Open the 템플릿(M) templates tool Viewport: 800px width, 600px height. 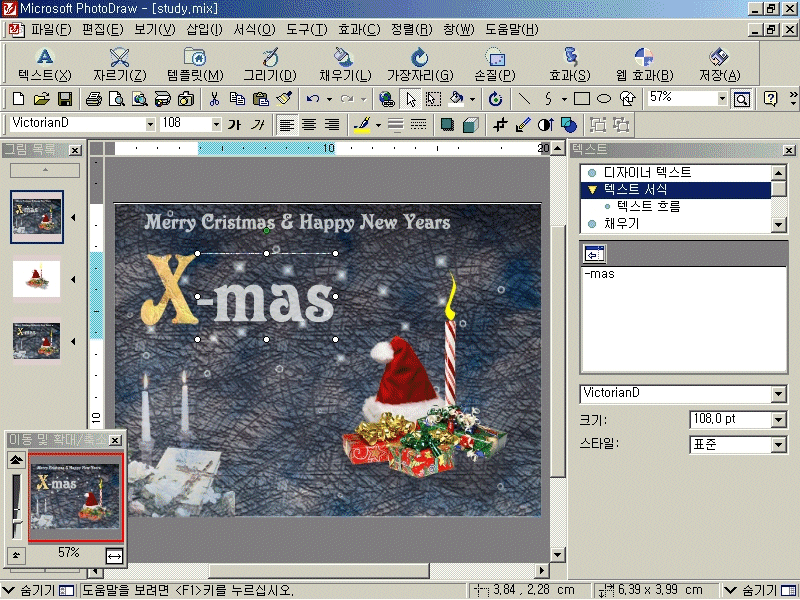[195, 64]
